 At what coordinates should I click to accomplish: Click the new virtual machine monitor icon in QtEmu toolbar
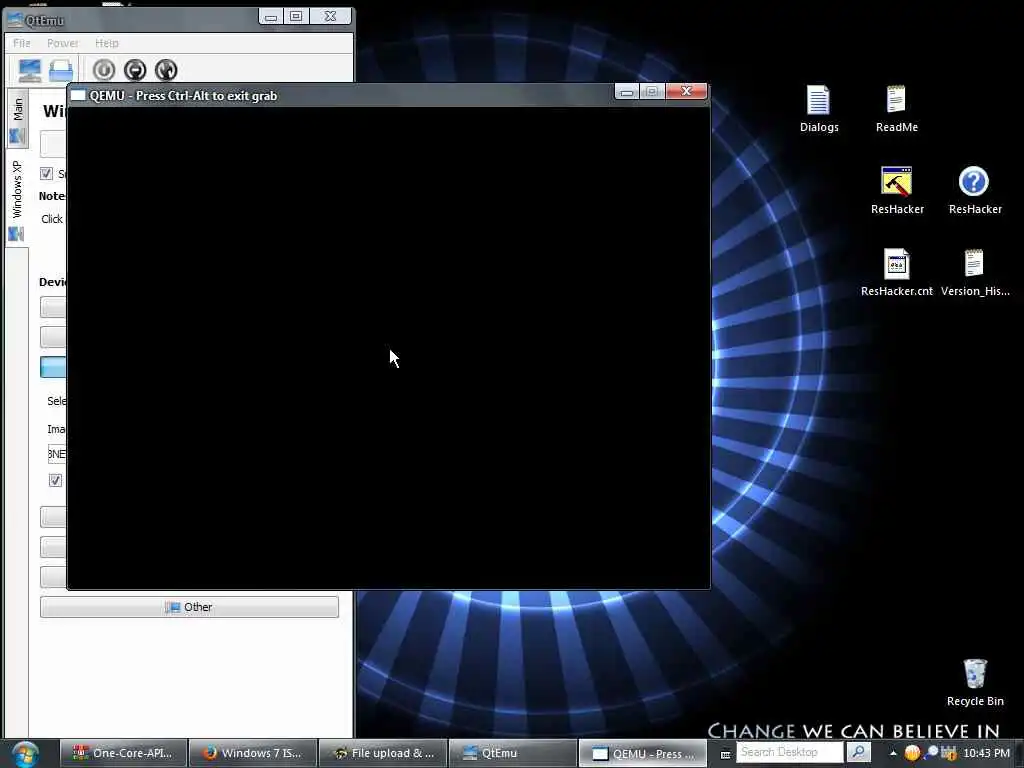coord(30,70)
